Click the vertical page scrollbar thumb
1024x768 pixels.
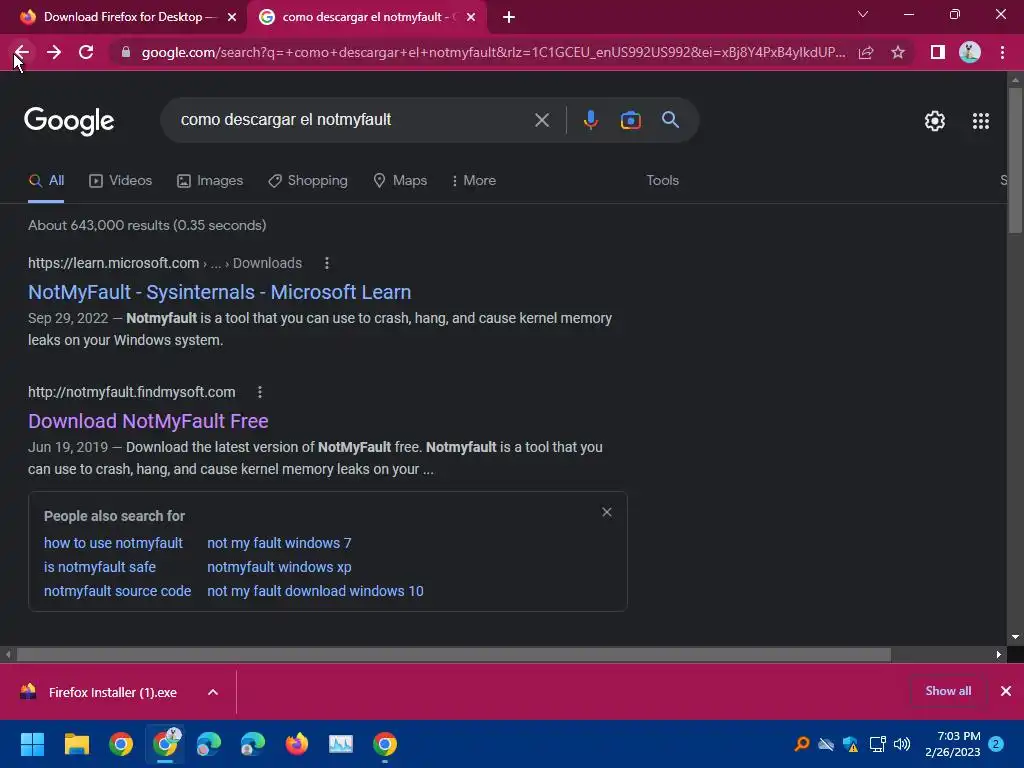pos(1015,160)
